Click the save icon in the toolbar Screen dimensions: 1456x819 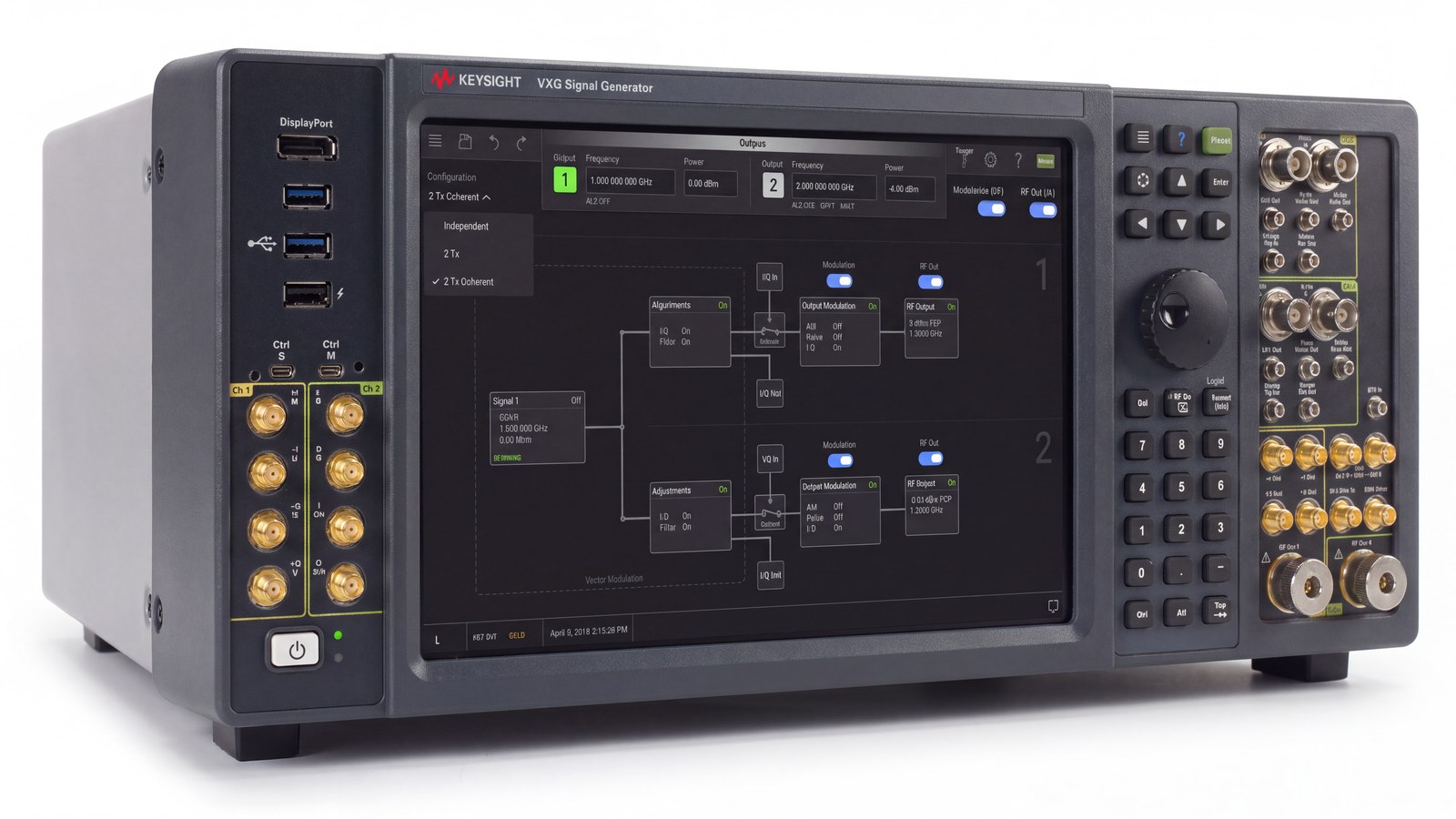[x=465, y=142]
